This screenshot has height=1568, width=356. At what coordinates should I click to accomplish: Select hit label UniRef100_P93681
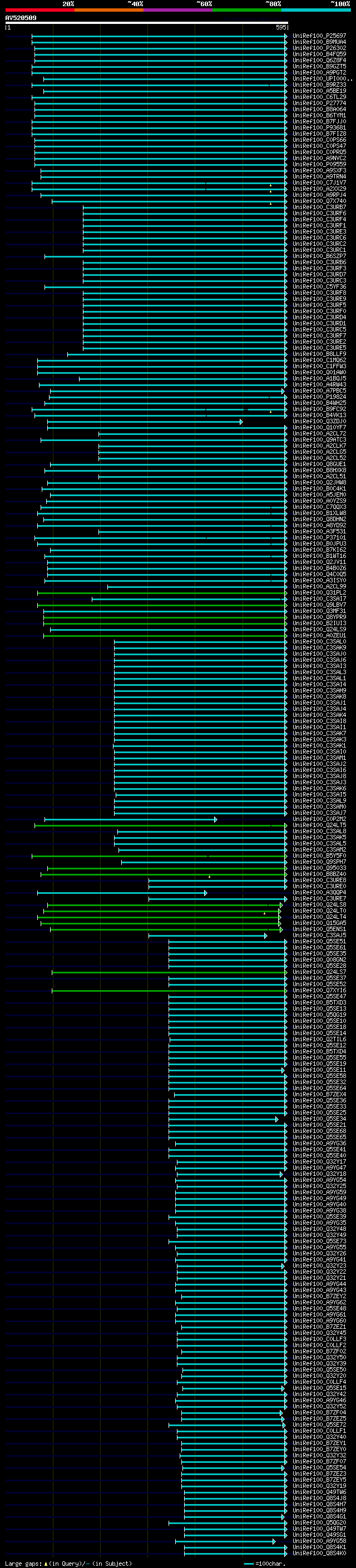(x=319, y=127)
